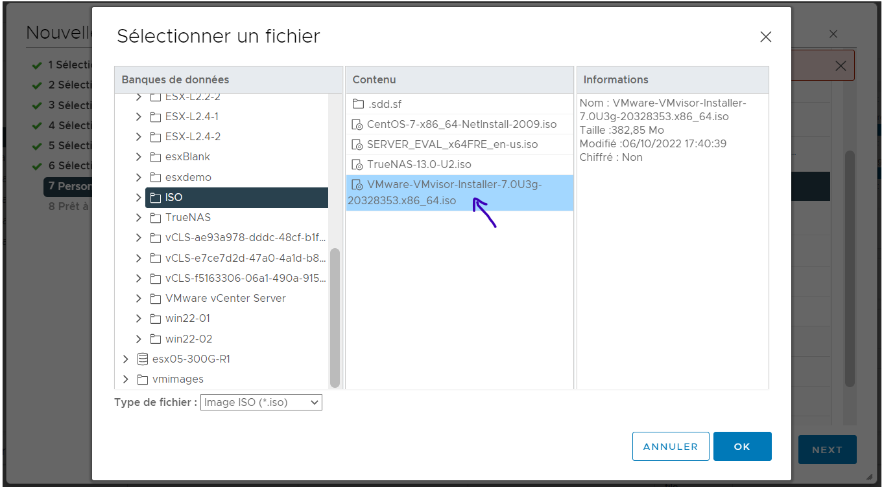
Task: Open the .sdd.sf folder entry
Action: point(459,104)
